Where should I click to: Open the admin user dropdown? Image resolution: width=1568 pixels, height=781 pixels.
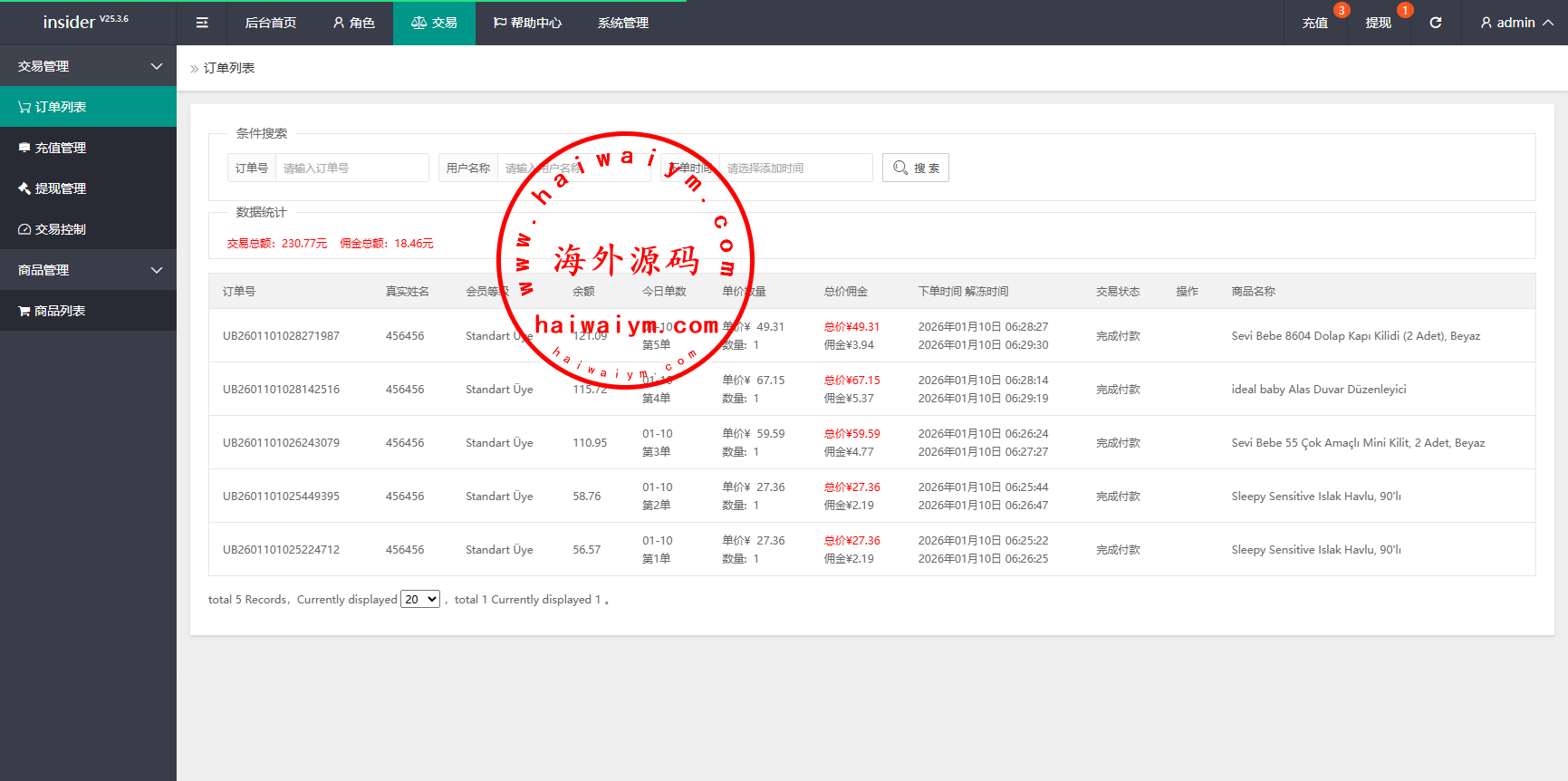click(1515, 23)
